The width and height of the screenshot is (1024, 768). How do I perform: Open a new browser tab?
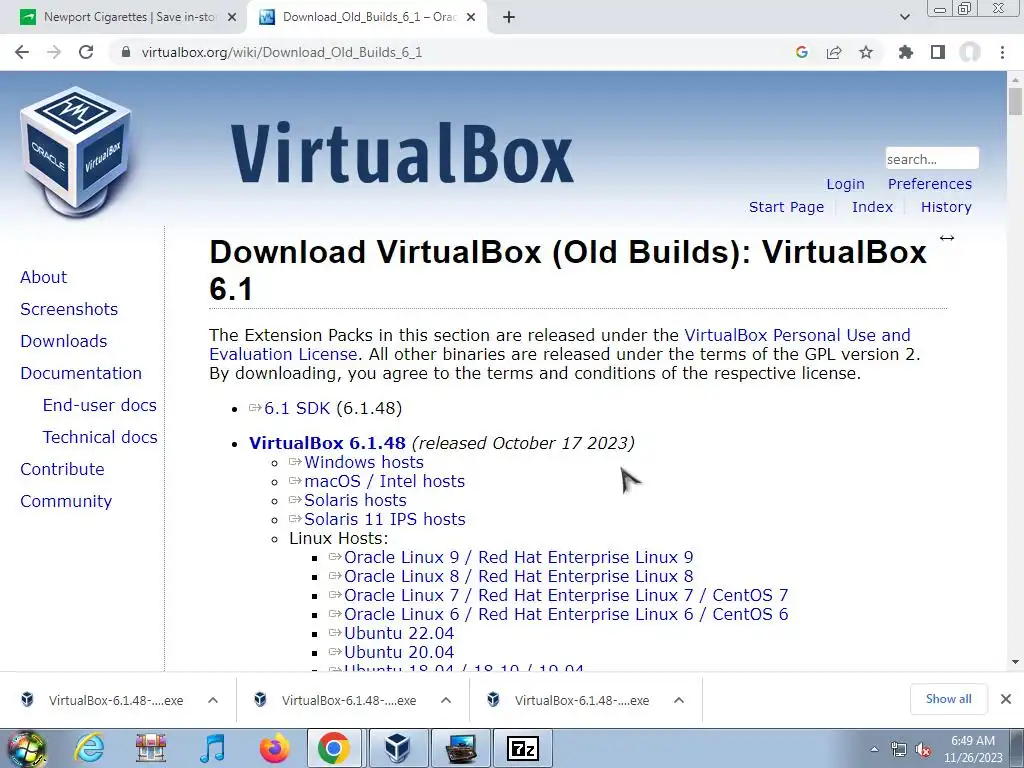point(509,17)
